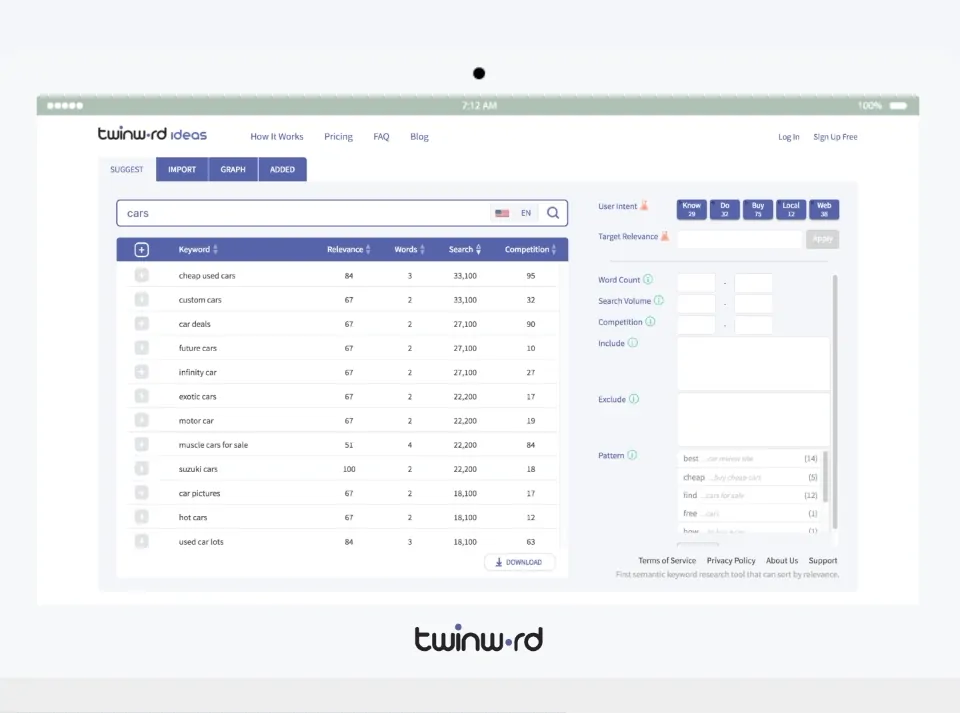This screenshot has height=713, width=960.
Task: Switch to the Import tab
Action: [x=182, y=170]
